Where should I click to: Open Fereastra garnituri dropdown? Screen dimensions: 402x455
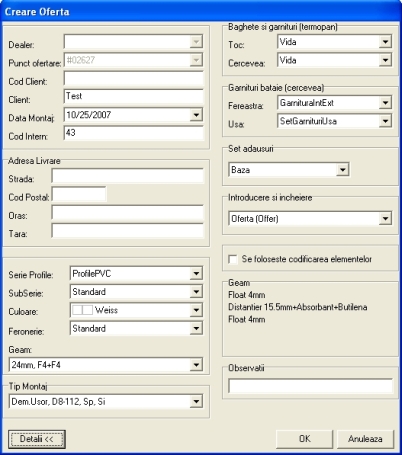(385, 103)
